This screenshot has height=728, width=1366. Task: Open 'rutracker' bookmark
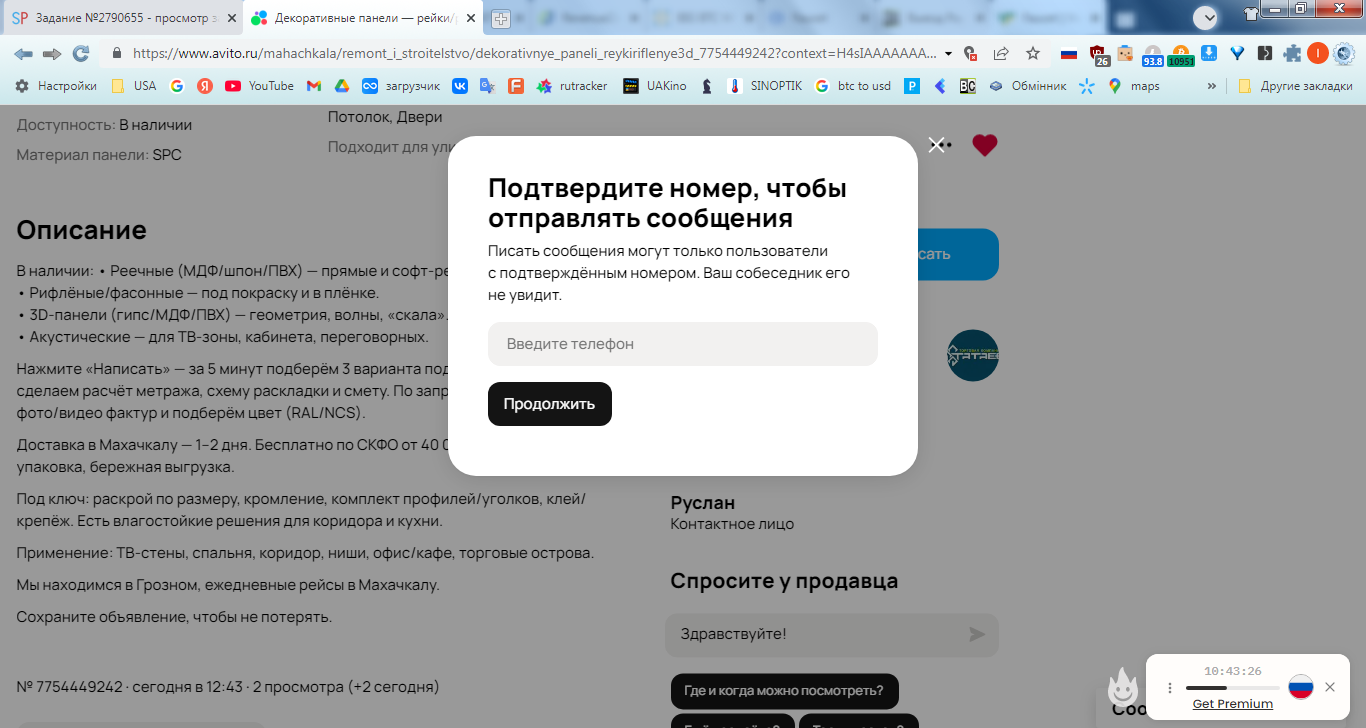(572, 86)
